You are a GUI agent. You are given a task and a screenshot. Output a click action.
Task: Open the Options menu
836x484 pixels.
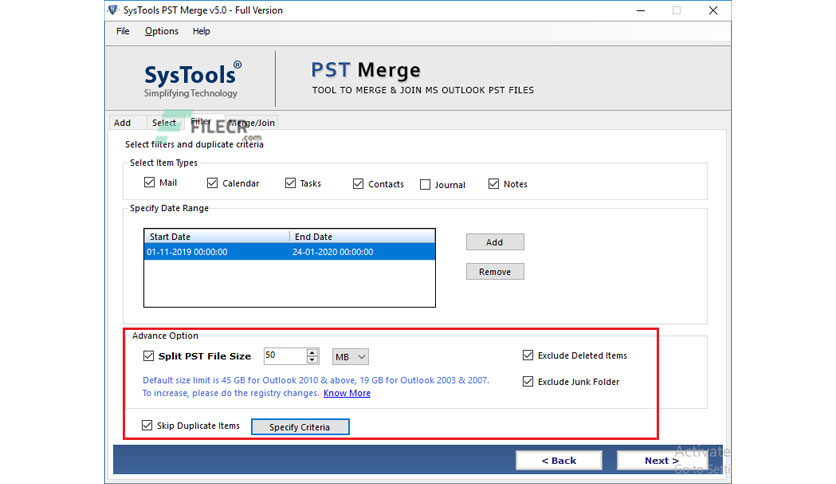162,31
